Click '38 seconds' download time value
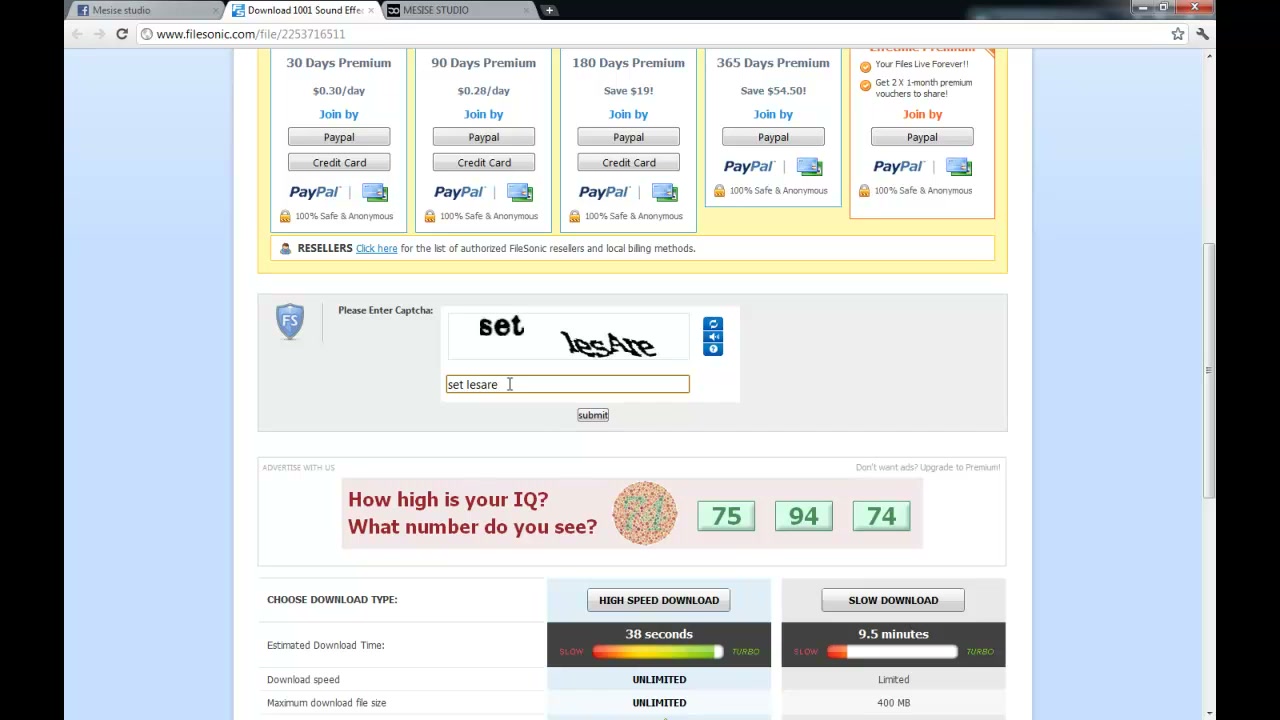This screenshot has width=1280, height=720. click(x=659, y=634)
